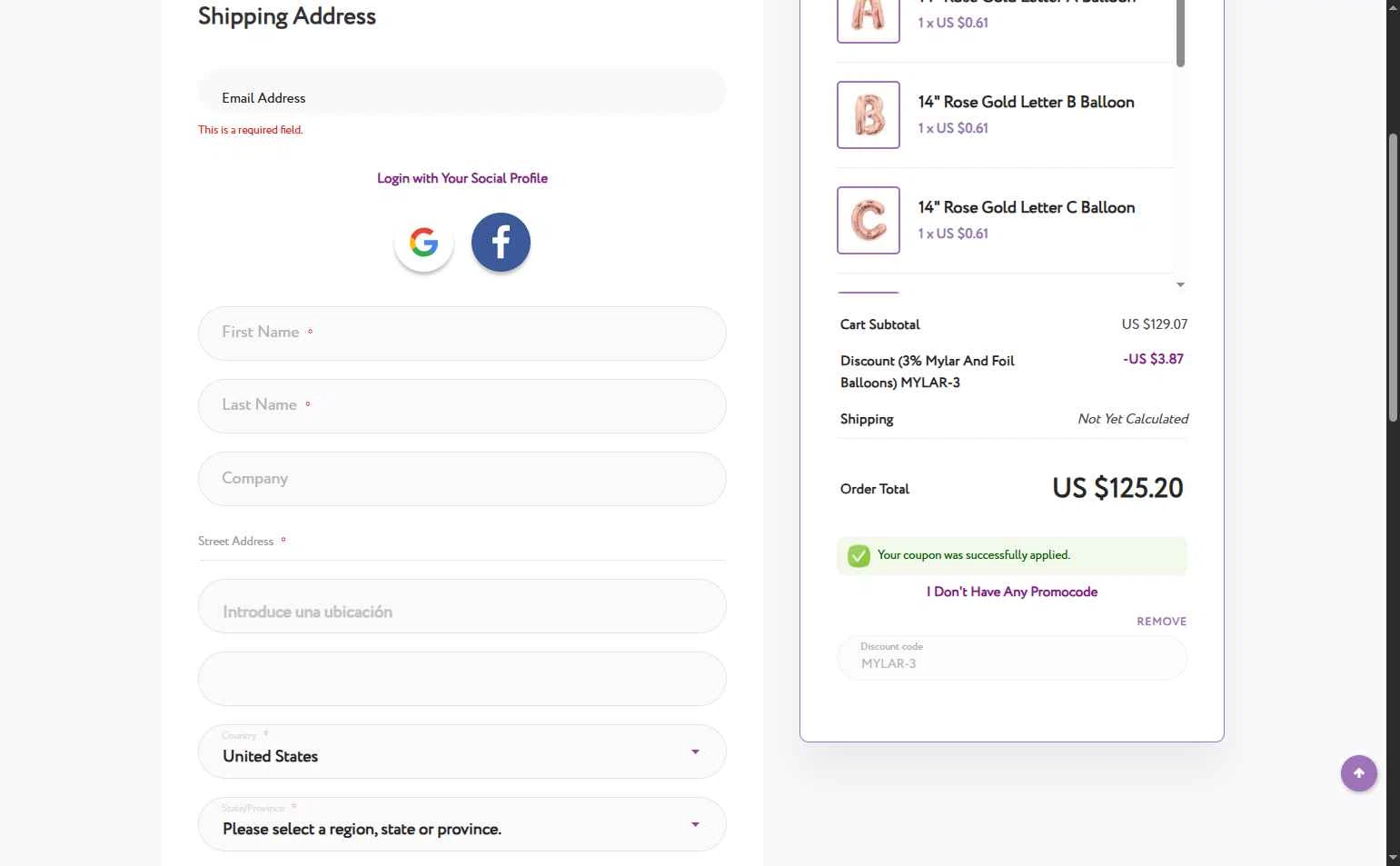The width and height of the screenshot is (1400, 866).
Task: Sign in with the Facebook icon
Action: tap(501, 242)
